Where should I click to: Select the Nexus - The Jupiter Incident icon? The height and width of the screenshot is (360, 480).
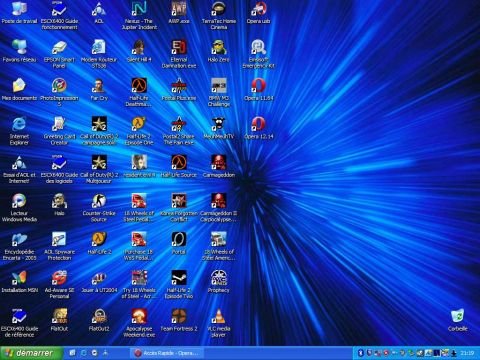click(139, 9)
